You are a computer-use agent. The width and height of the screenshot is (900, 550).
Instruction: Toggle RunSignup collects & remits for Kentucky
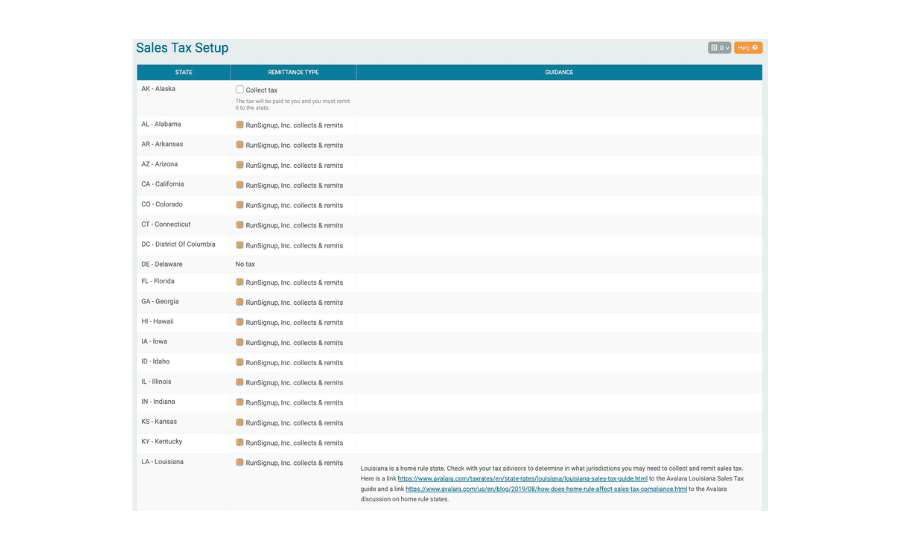pyautogui.click(x=239, y=443)
